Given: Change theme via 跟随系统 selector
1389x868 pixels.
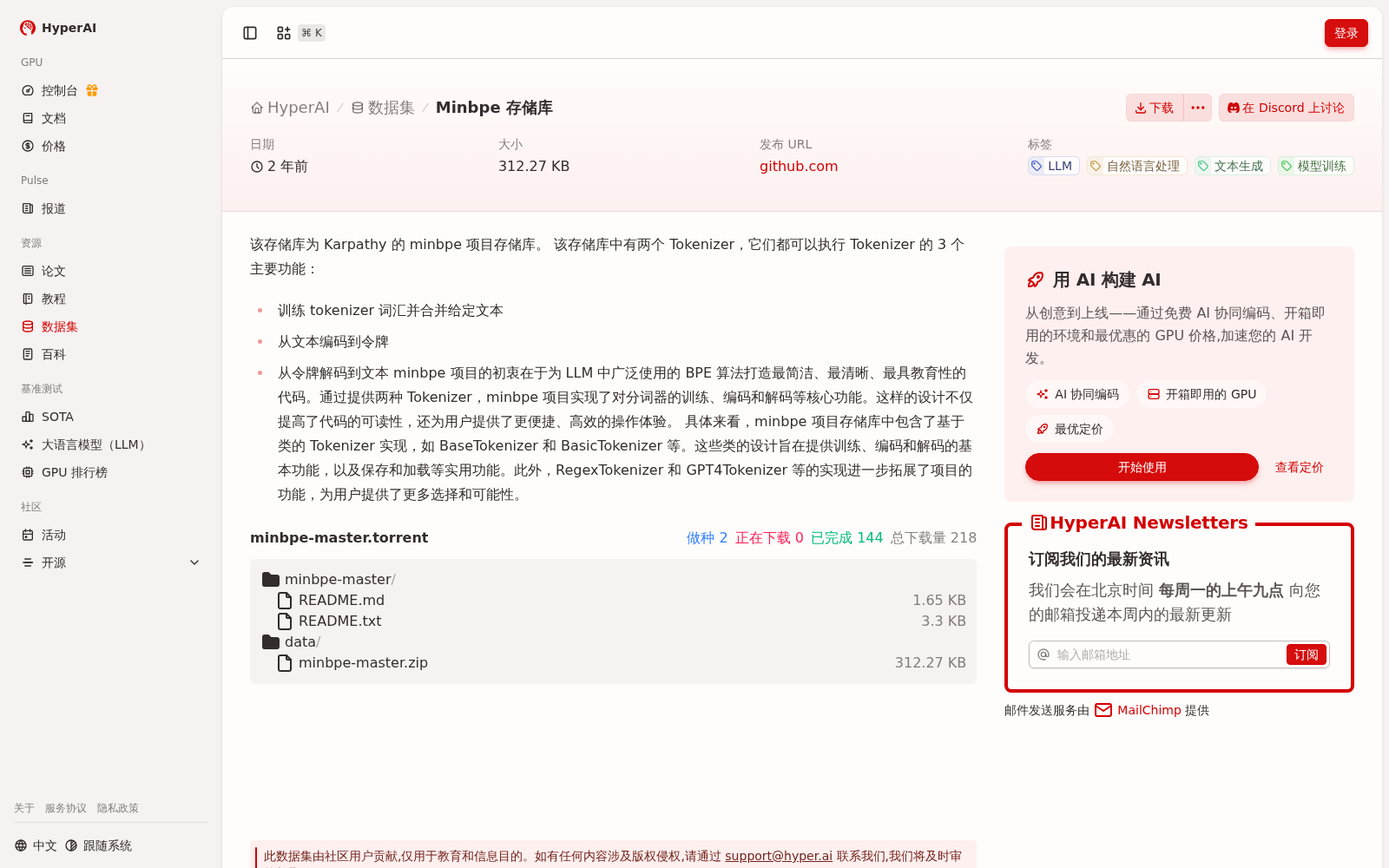Looking at the screenshot, I should (x=98, y=845).
